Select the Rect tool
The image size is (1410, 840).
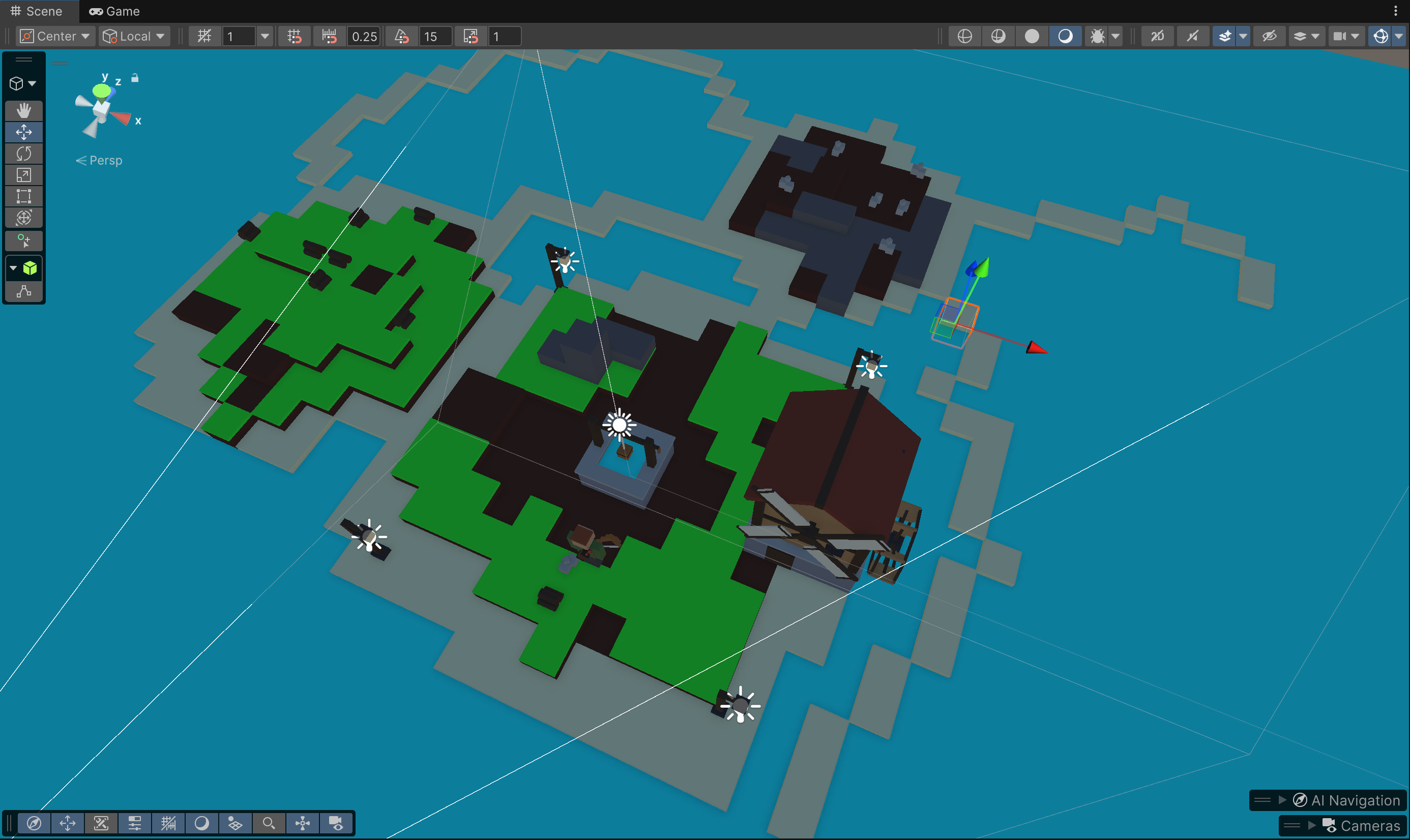click(24, 196)
